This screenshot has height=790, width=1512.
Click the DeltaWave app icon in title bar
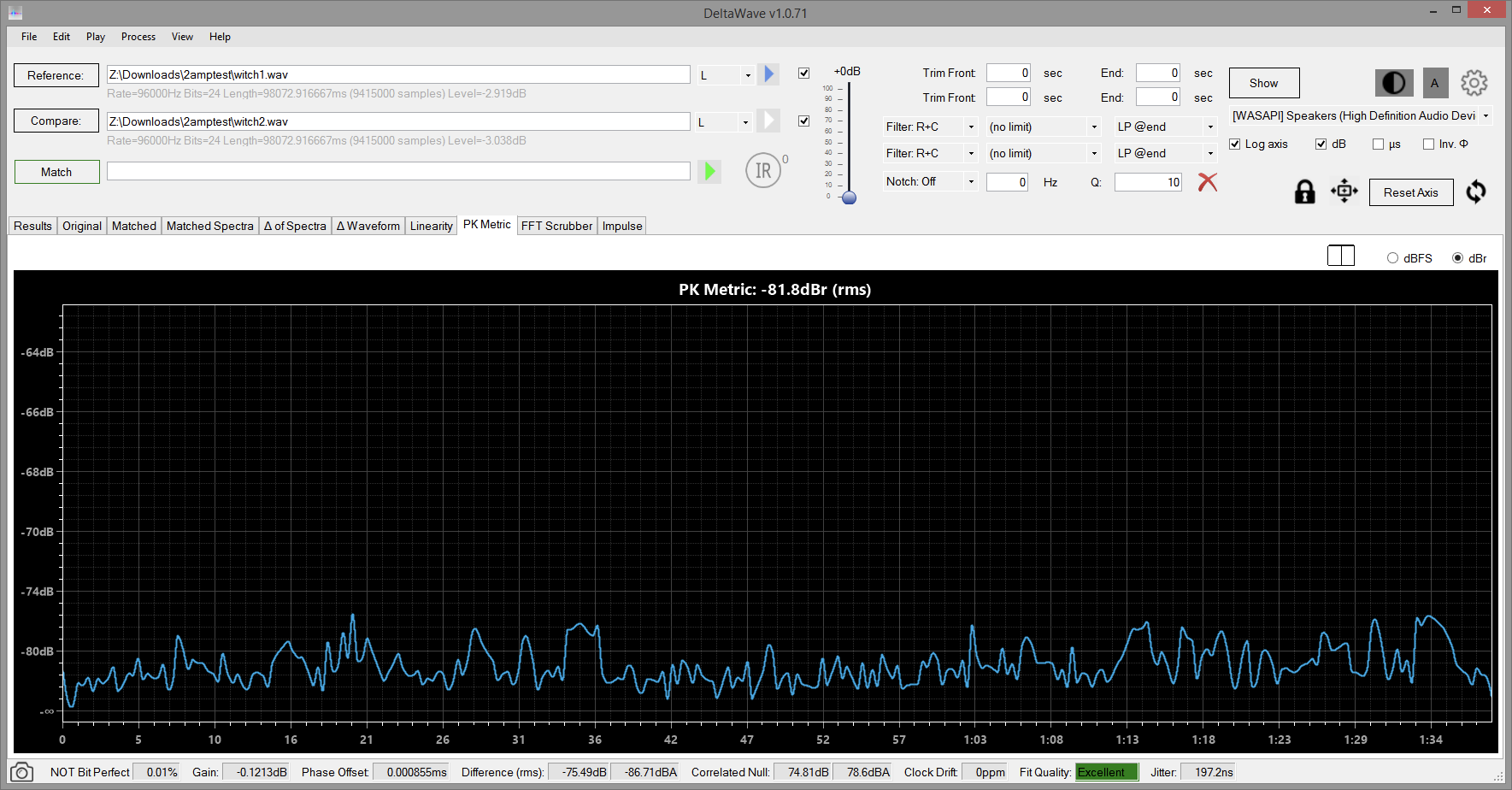click(15, 13)
